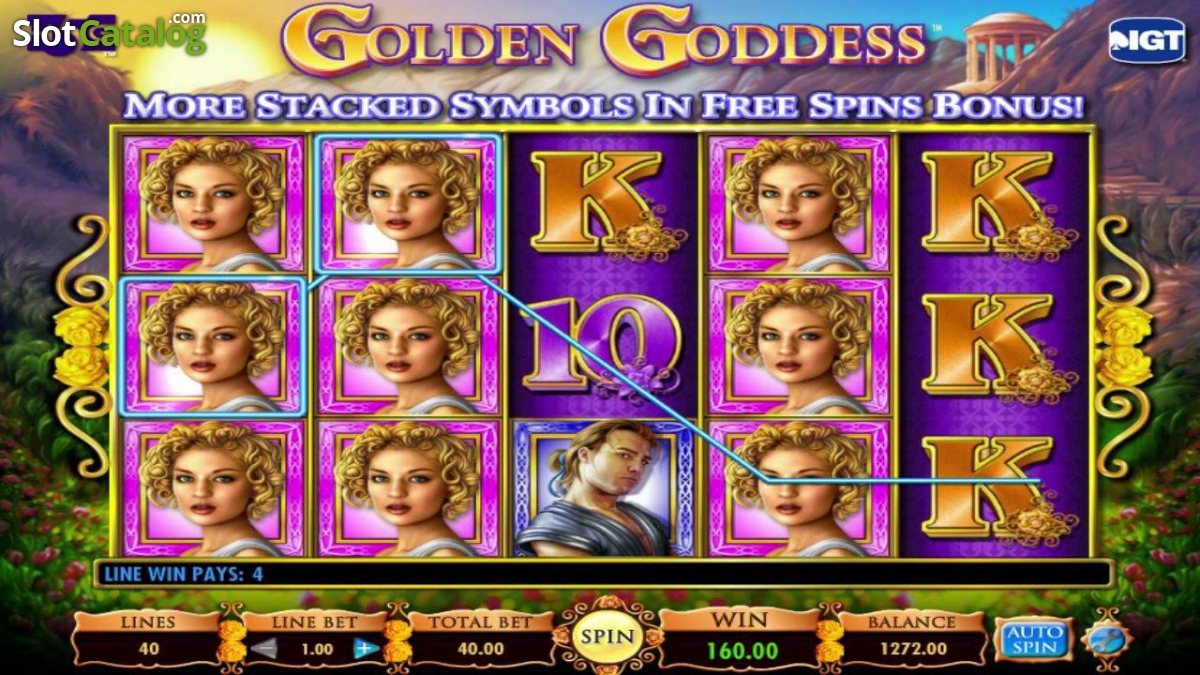Open the SlotCatalog.com logo link
Screen dimensions: 1200x675
click(109, 32)
